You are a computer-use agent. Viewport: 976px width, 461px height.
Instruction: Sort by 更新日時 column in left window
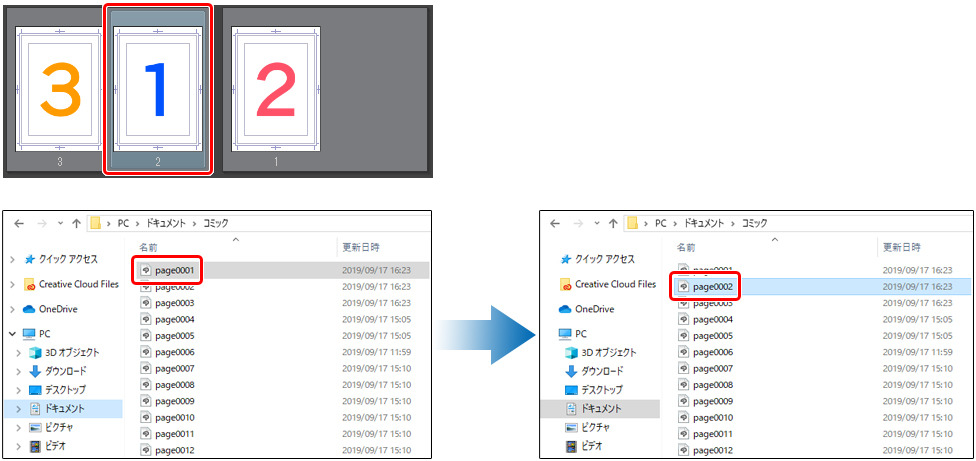pyautogui.click(x=361, y=248)
